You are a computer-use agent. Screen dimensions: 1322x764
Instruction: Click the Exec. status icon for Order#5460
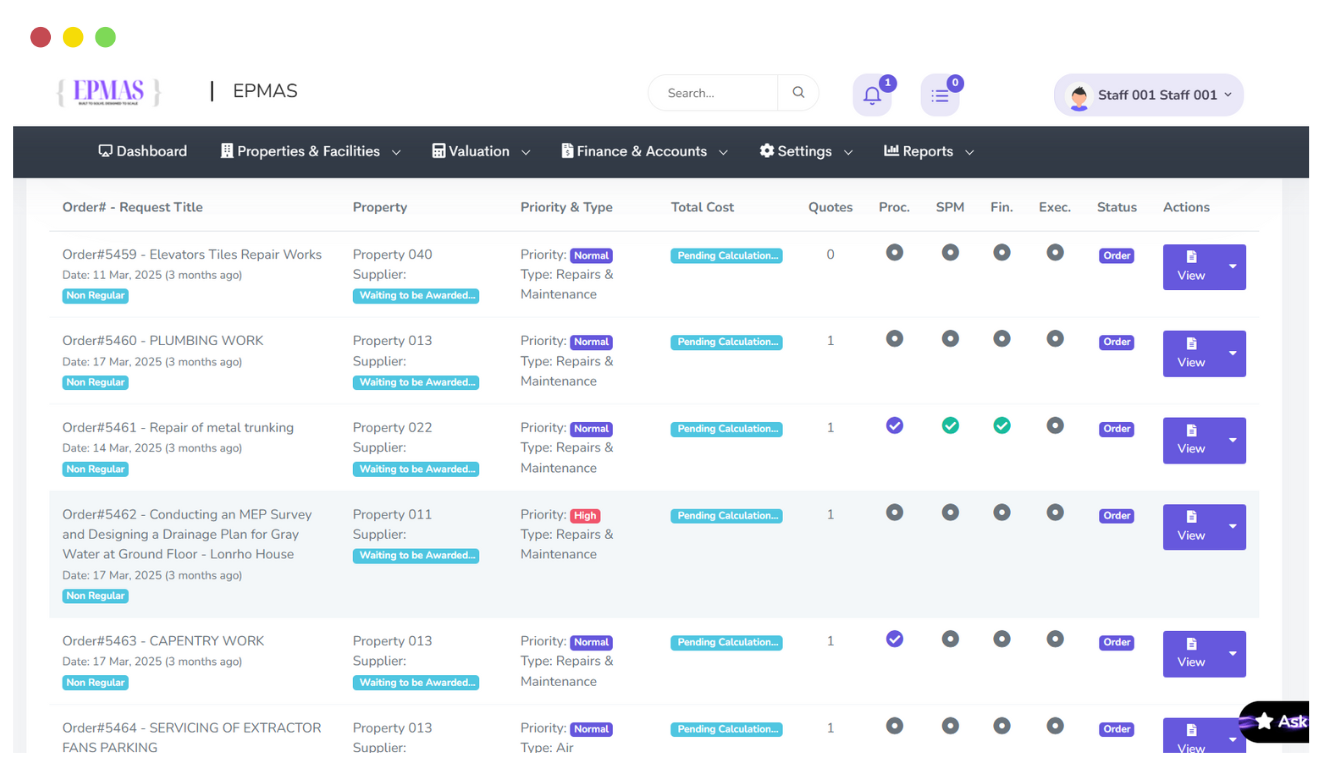[x=1055, y=339]
